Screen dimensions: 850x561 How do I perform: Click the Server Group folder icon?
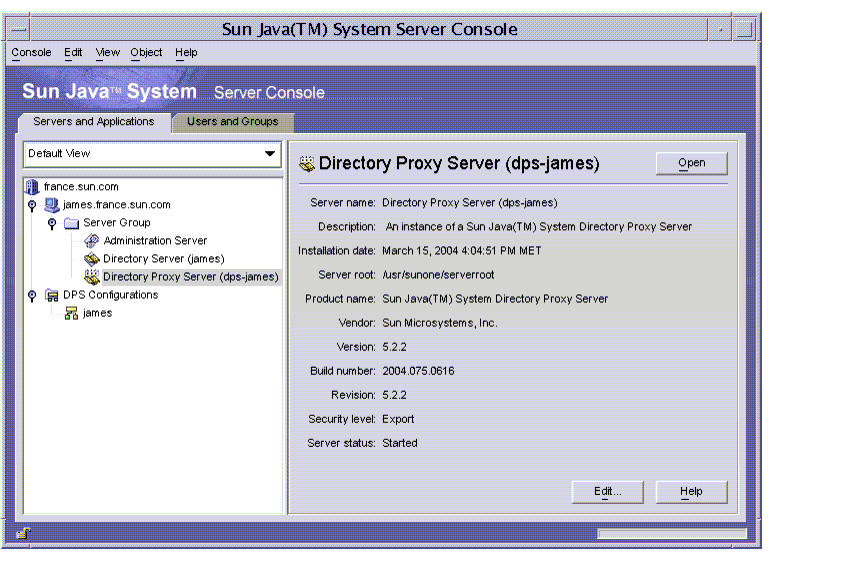(72, 223)
